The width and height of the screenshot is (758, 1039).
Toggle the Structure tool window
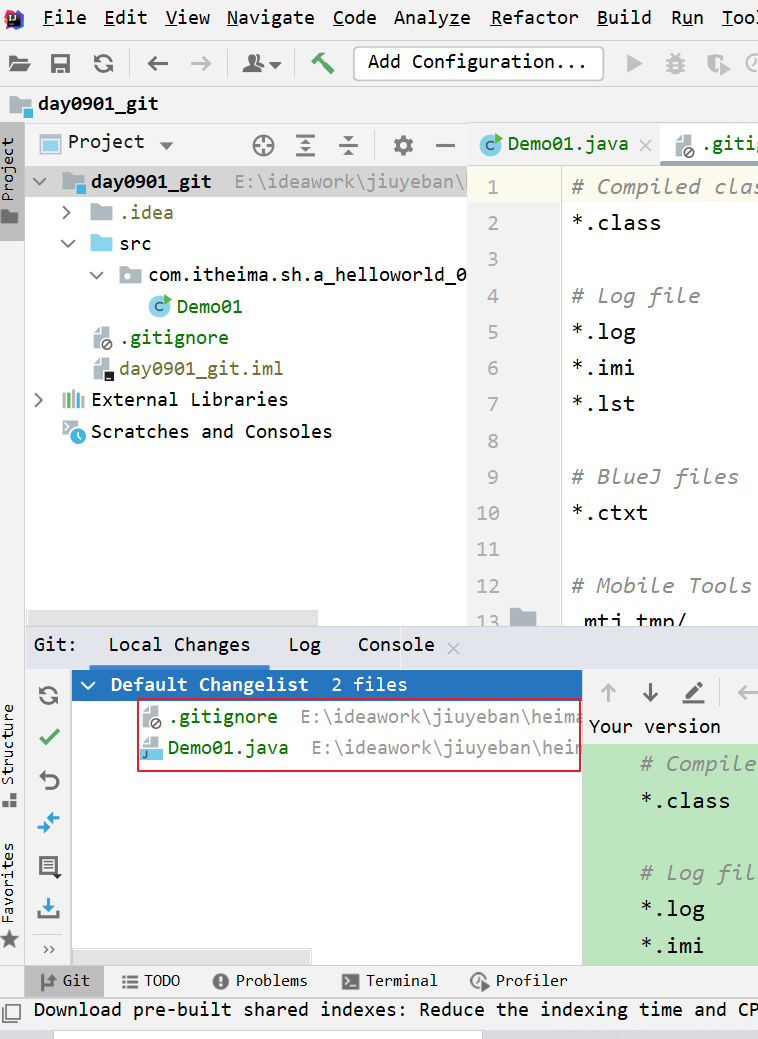(9, 752)
